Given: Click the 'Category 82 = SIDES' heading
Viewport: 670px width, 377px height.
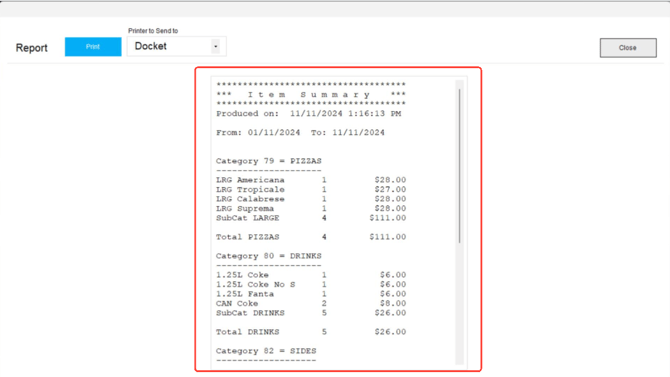Looking at the screenshot, I should coord(266,351).
